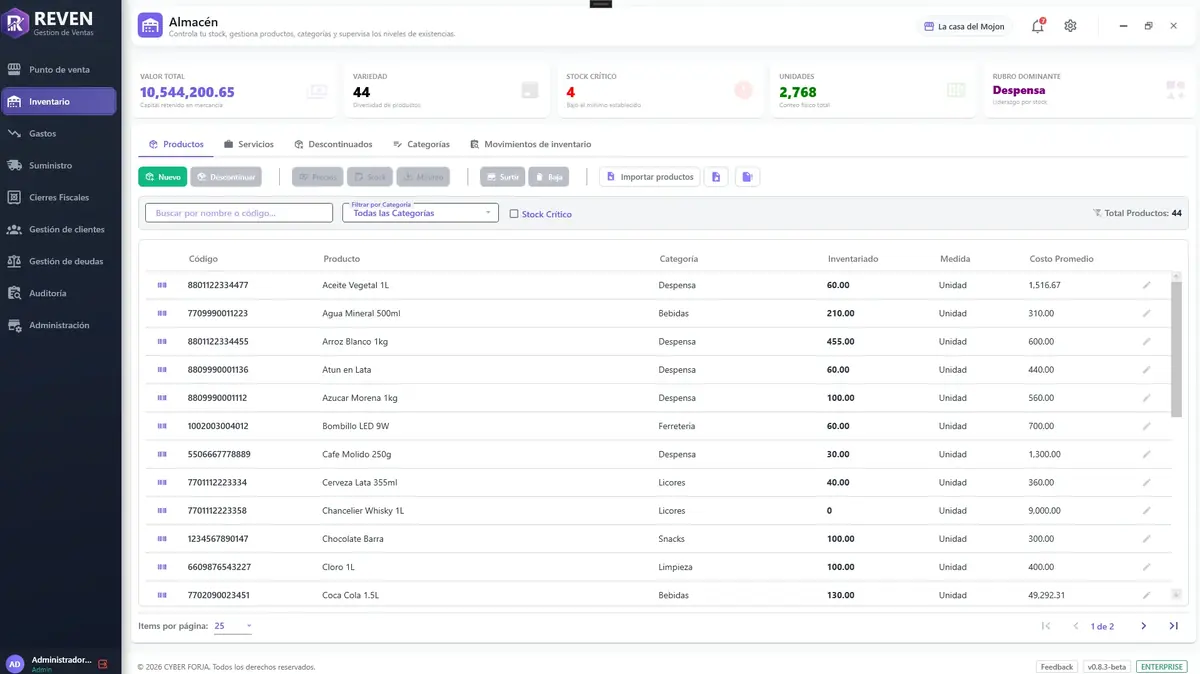The height and width of the screenshot is (674, 1200).
Task: Select the Coca Cola 1.5L product name
Action: click(350, 595)
